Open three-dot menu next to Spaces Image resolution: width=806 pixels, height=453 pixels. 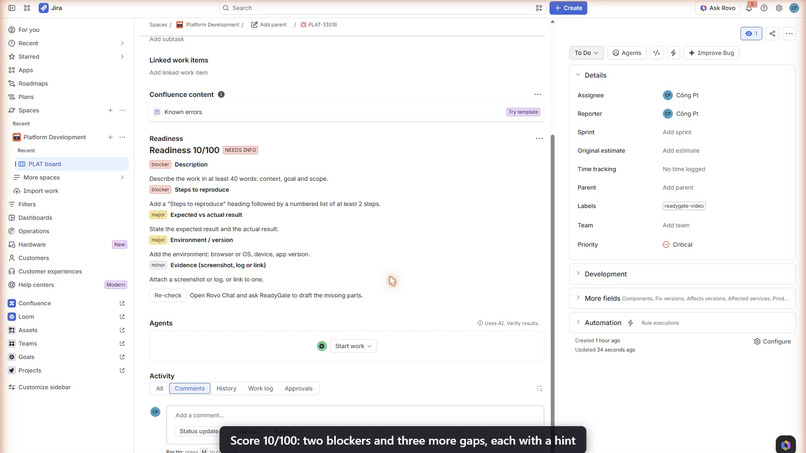tap(122, 110)
